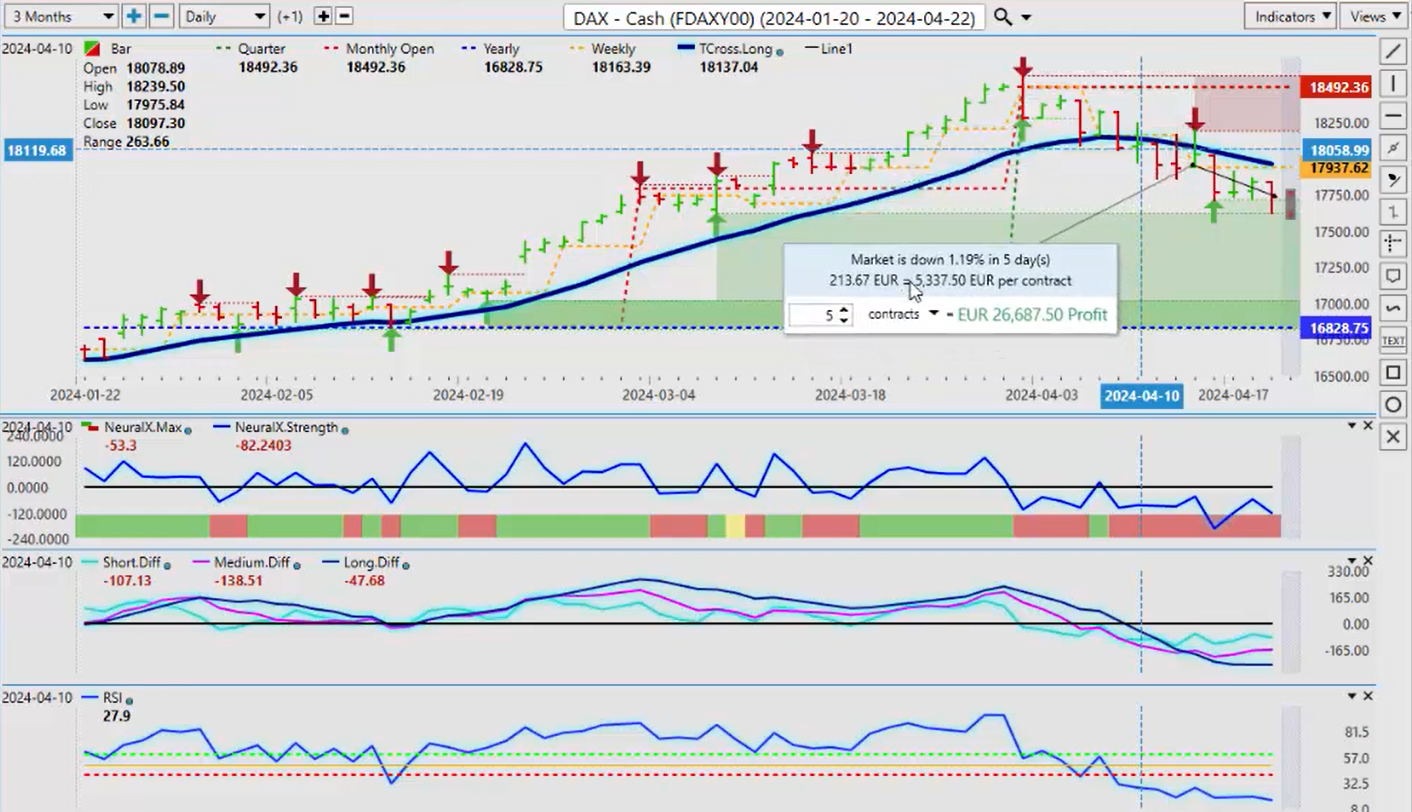Select the ellipse drawing tool
The height and width of the screenshot is (812, 1412).
pyautogui.click(x=1393, y=405)
